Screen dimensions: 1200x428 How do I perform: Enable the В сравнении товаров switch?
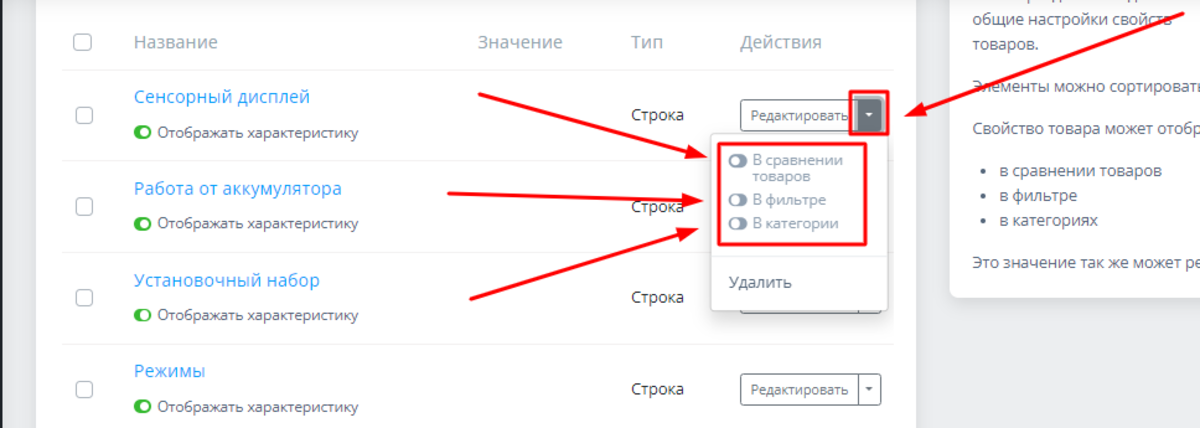pos(738,161)
